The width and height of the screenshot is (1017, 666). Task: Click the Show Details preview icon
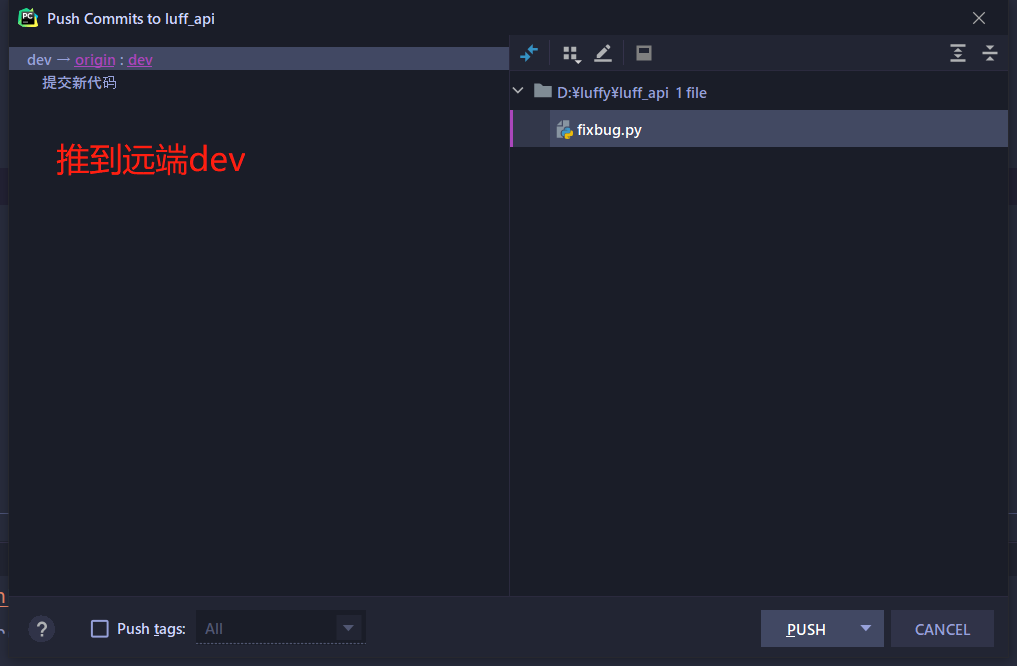point(643,53)
